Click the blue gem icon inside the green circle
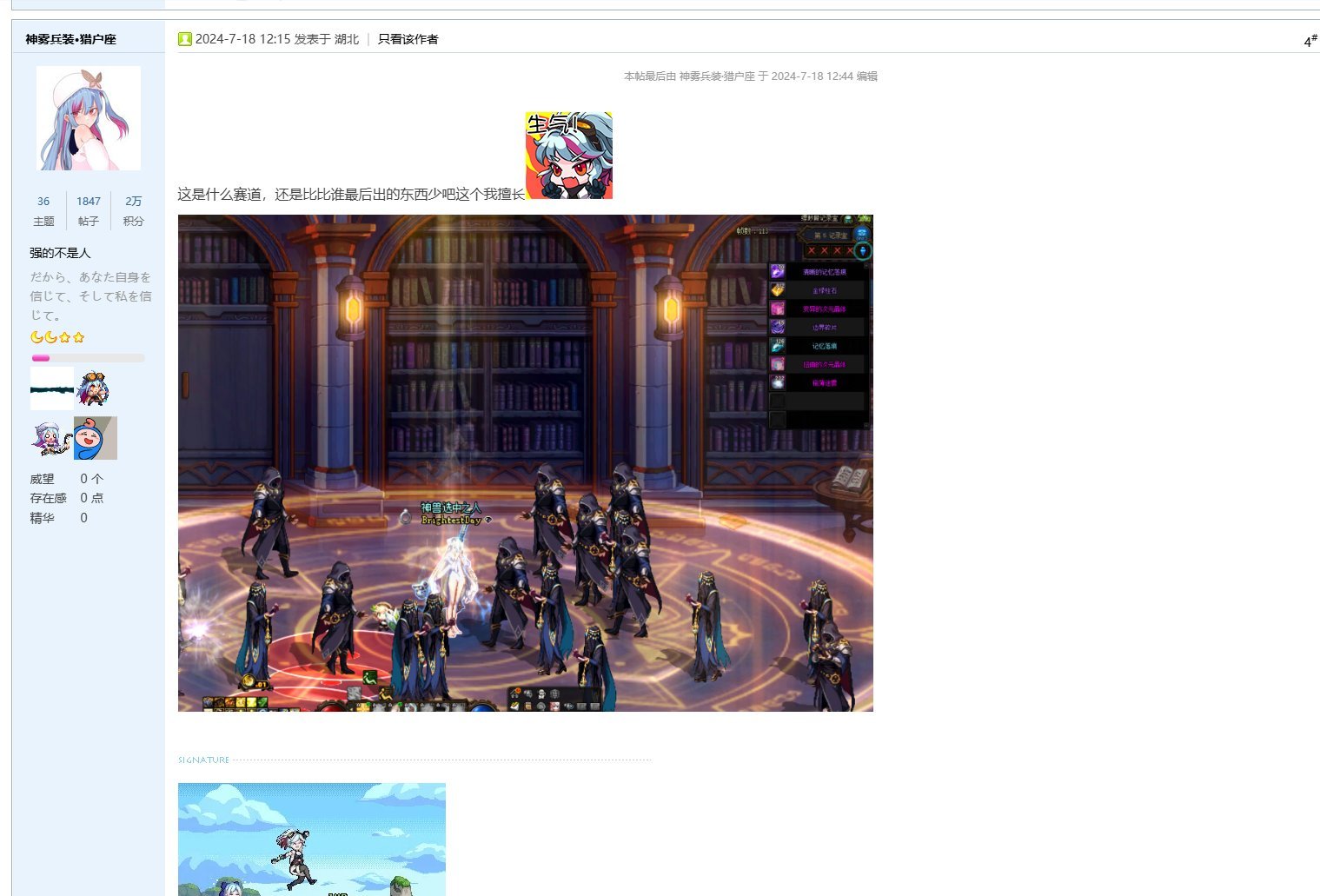The width and height of the screenshot is (1320, 896). tap(864, 251)
